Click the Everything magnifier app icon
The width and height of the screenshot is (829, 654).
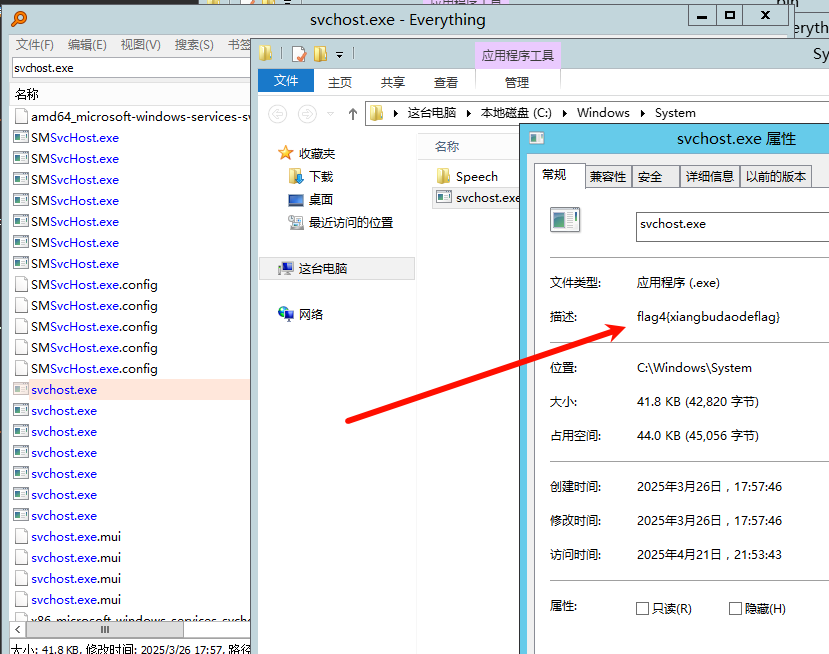(x=19, y=19)
